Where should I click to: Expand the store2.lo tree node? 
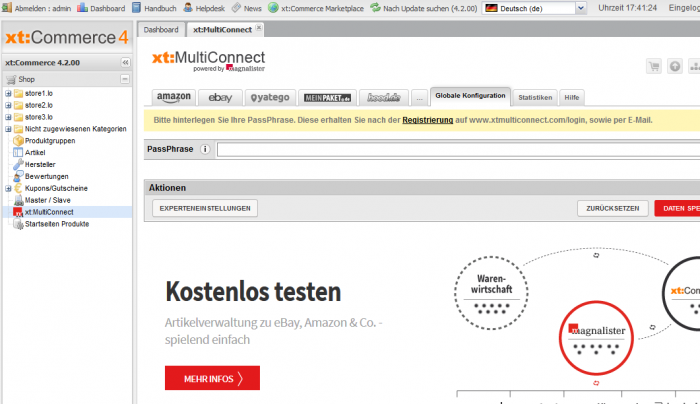pyautogui.click(x=8, y=105)
